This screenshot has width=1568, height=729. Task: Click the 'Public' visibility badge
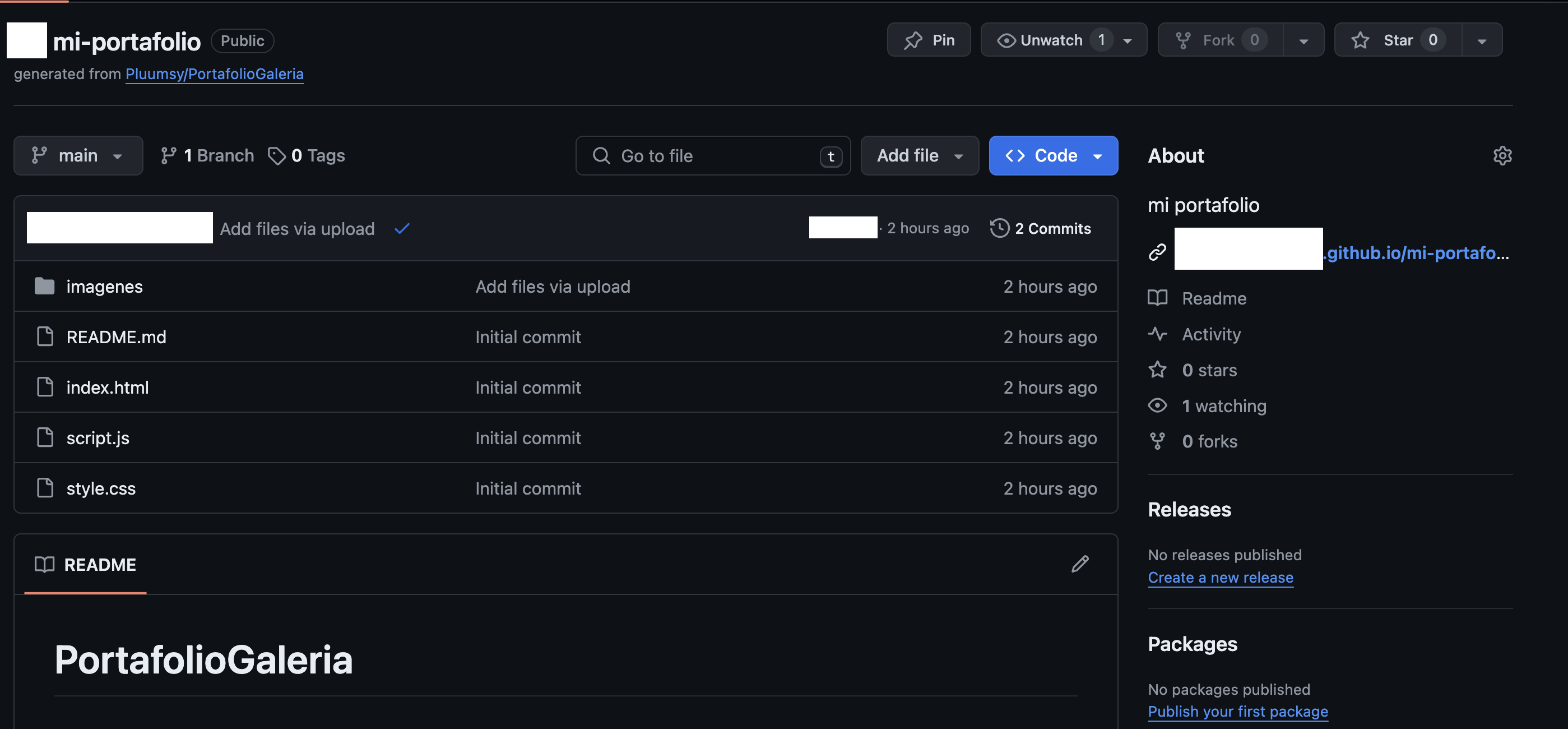(x=242, y=41)
